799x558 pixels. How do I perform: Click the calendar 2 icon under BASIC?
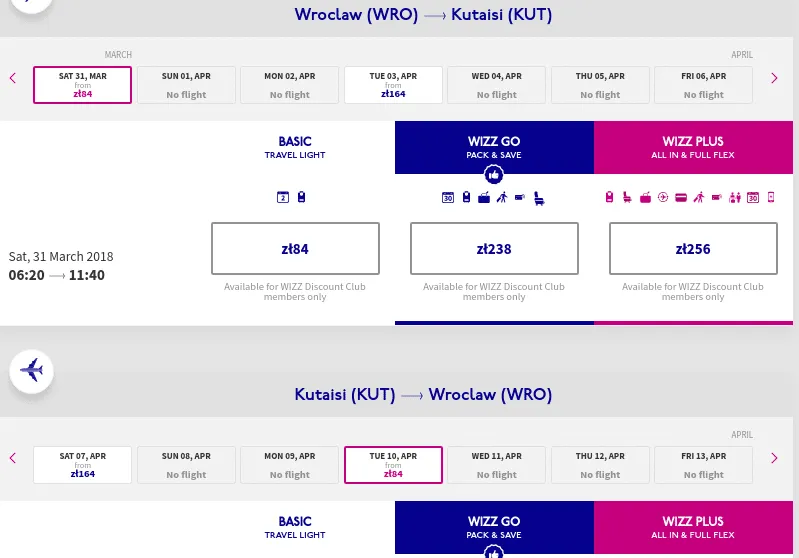[x=283, y=197]
